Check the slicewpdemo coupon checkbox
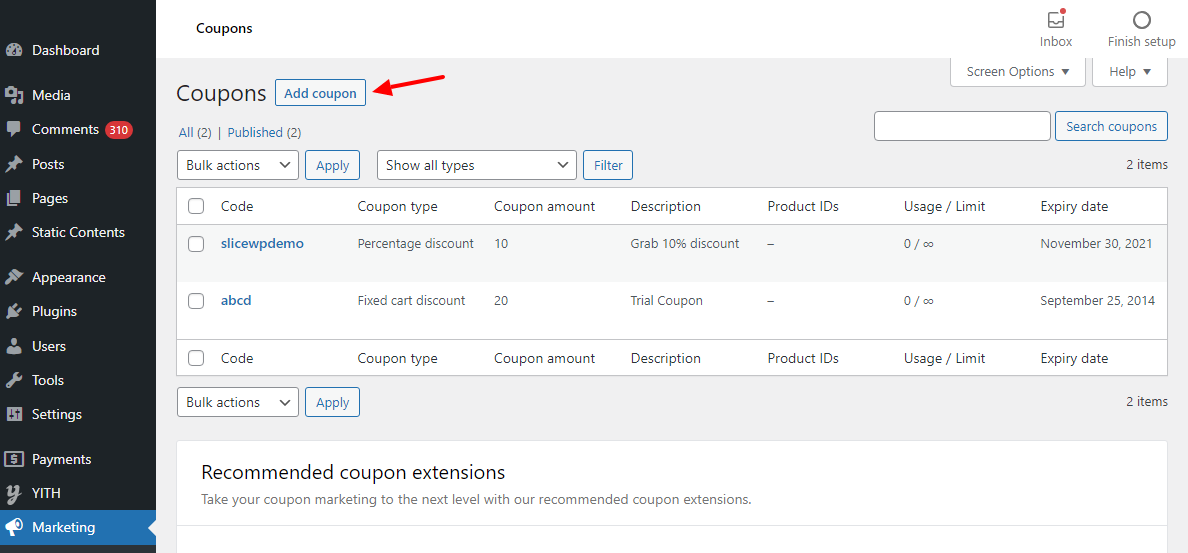1188x553 pixels. pyautogui.click(x=196, y=243)
